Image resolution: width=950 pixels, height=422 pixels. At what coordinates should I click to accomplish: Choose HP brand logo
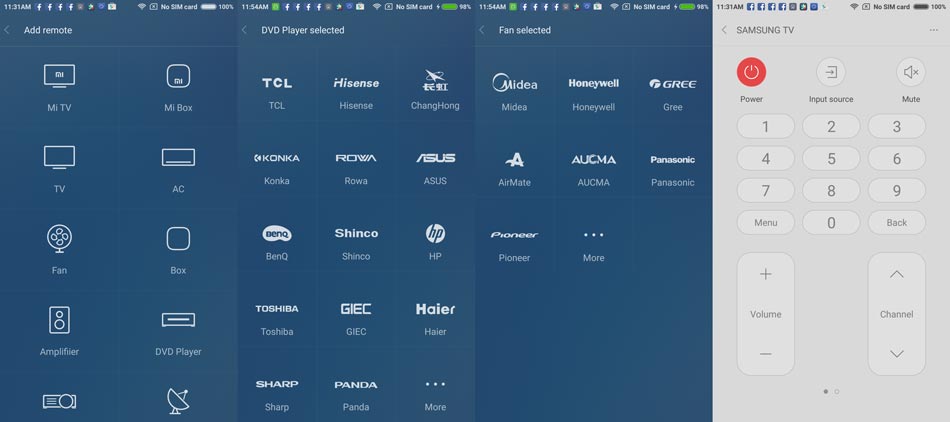coord(435,233)
